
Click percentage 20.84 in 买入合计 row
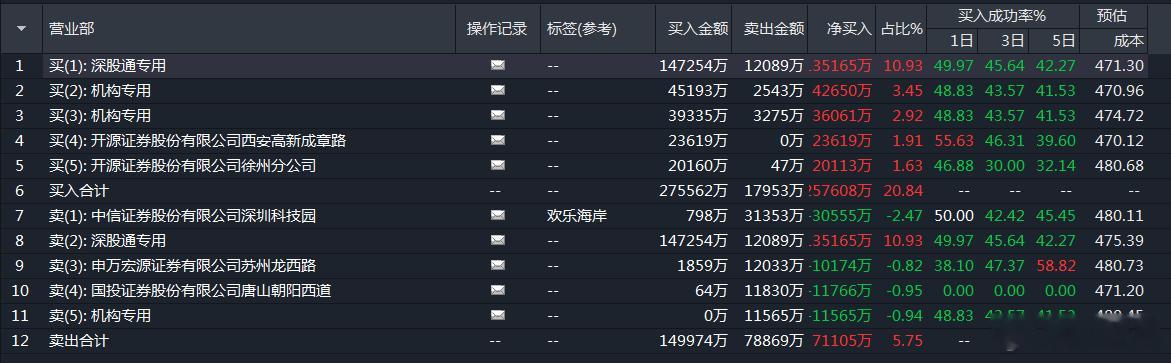coord(903,190)
